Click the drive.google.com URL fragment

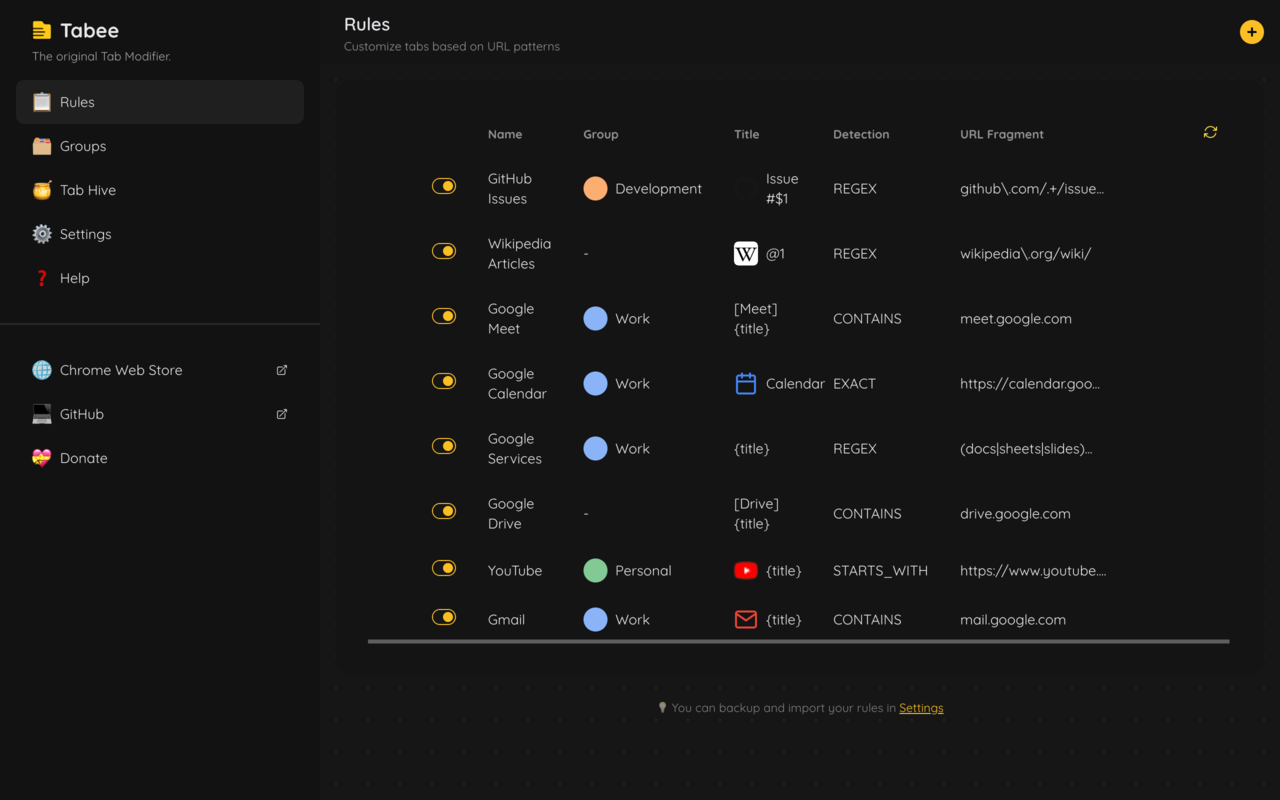tap(1015, 513)
